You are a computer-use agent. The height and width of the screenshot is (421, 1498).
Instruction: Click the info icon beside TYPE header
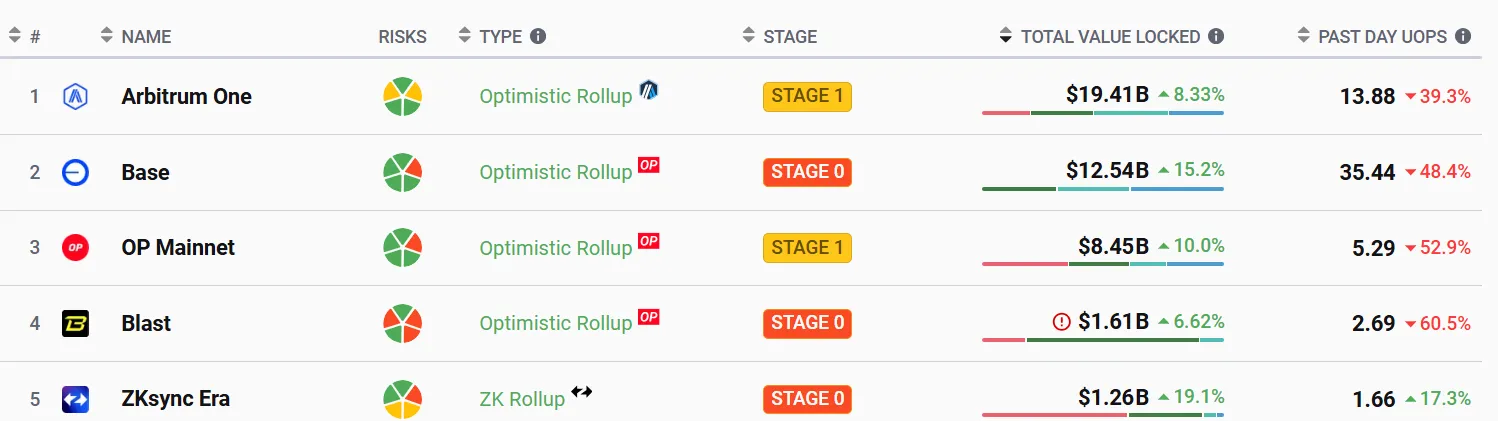click(538, 36)
